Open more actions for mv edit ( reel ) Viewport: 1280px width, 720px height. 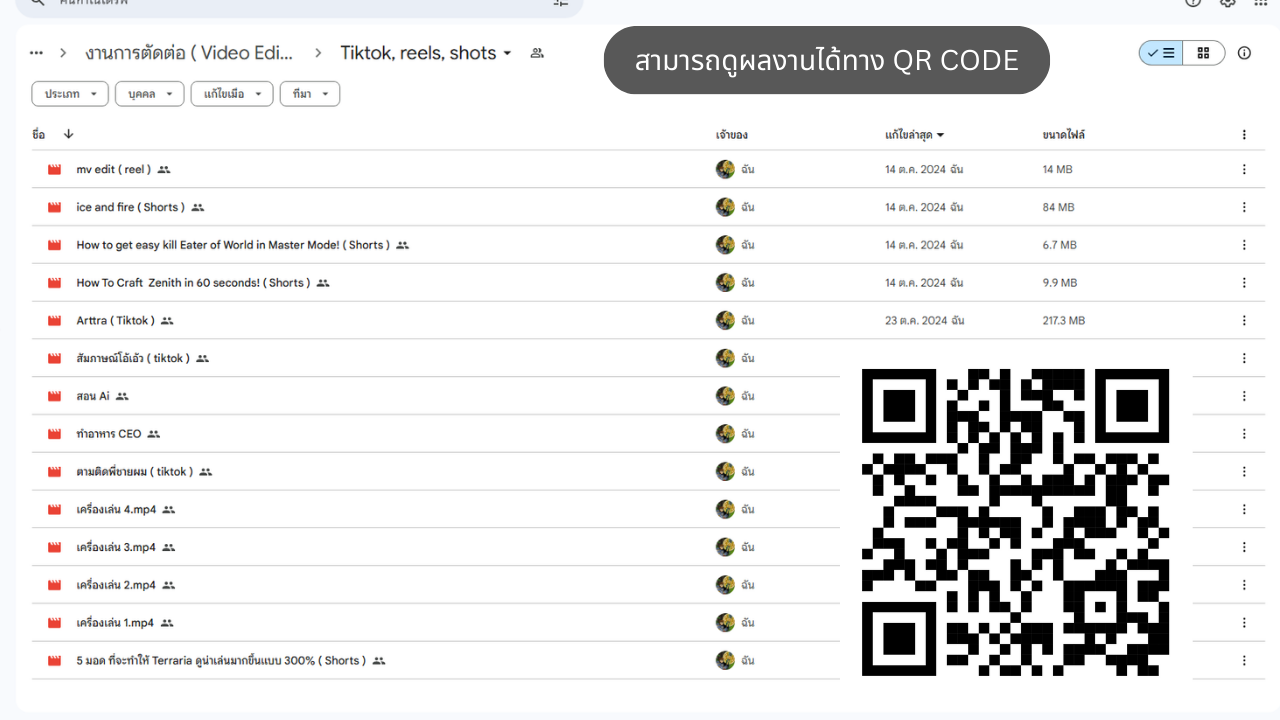pos(1244,170)
